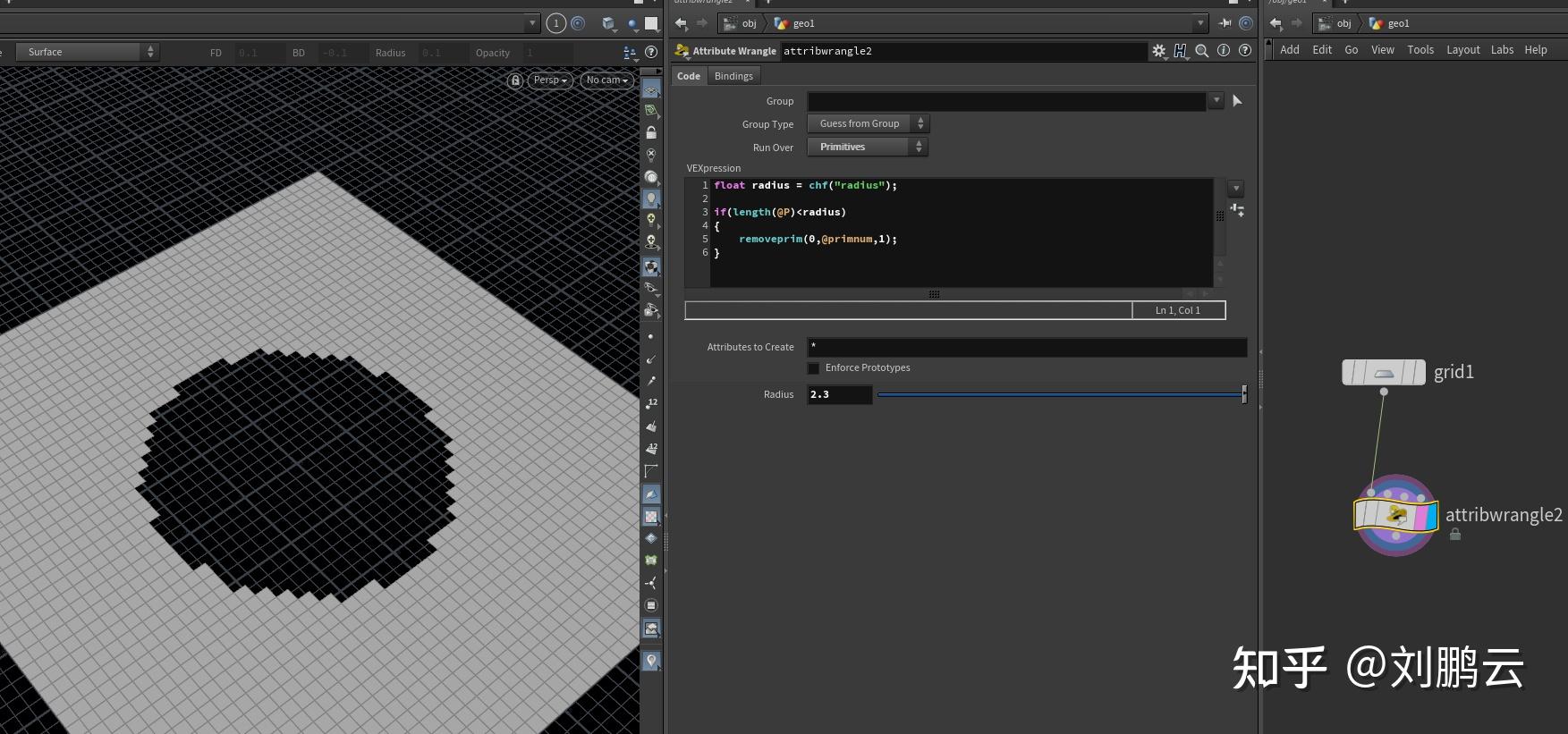Click the No cam camera button
The width and height of the screenshot is (1568, 734).
pos(607,80)
